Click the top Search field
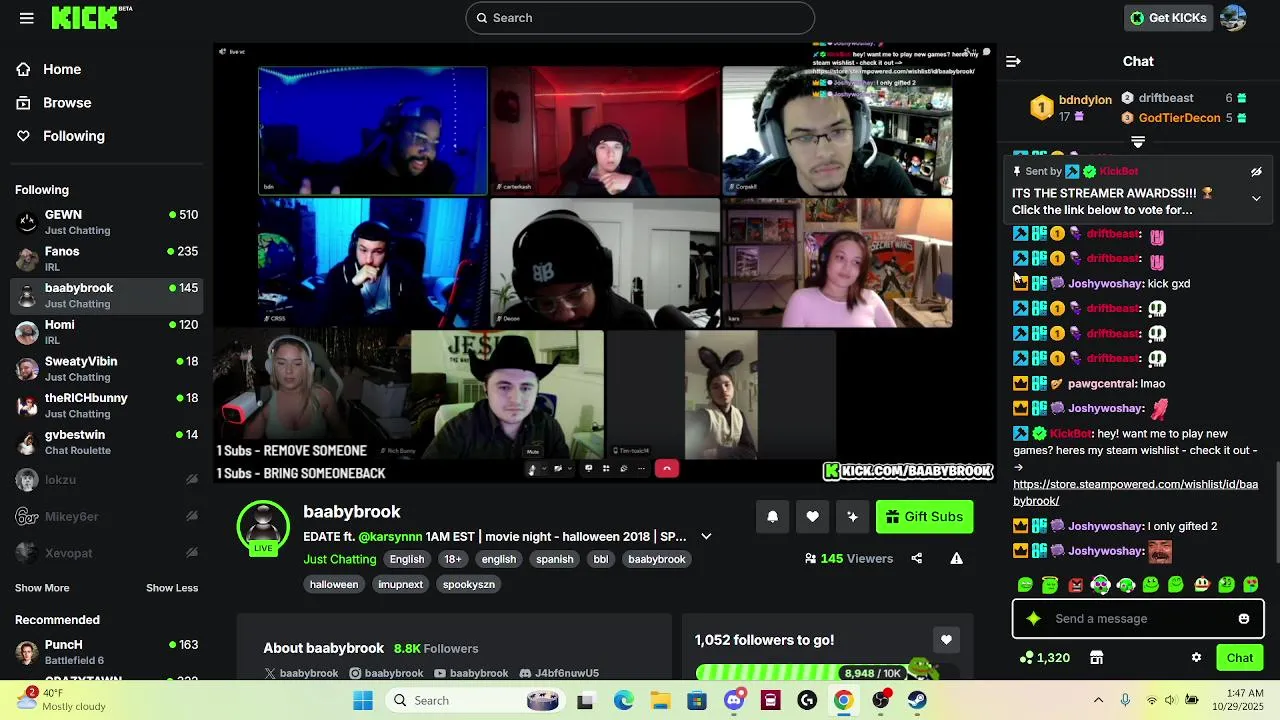 [640, 18]
